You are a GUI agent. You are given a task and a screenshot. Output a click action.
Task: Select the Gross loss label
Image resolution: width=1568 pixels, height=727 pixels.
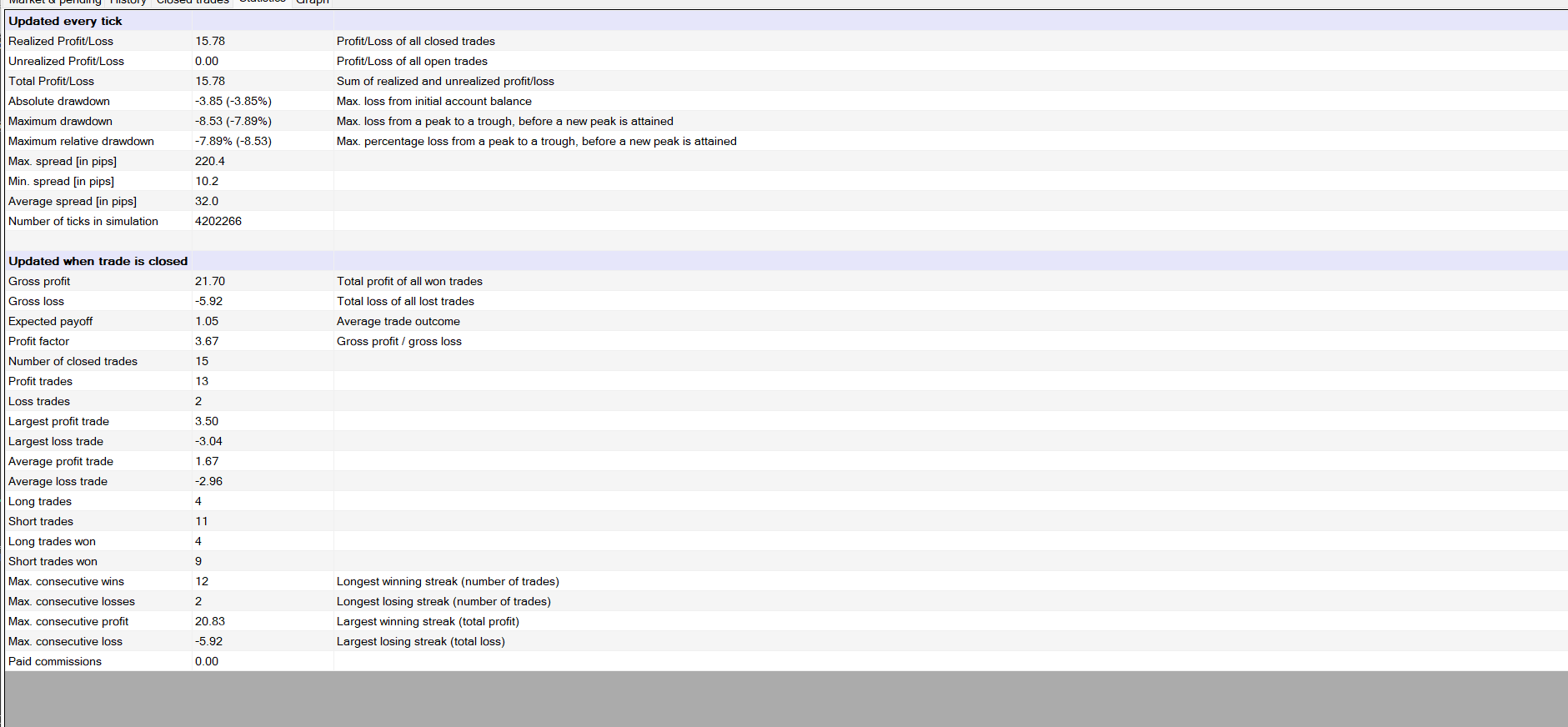tap(36, 301)
